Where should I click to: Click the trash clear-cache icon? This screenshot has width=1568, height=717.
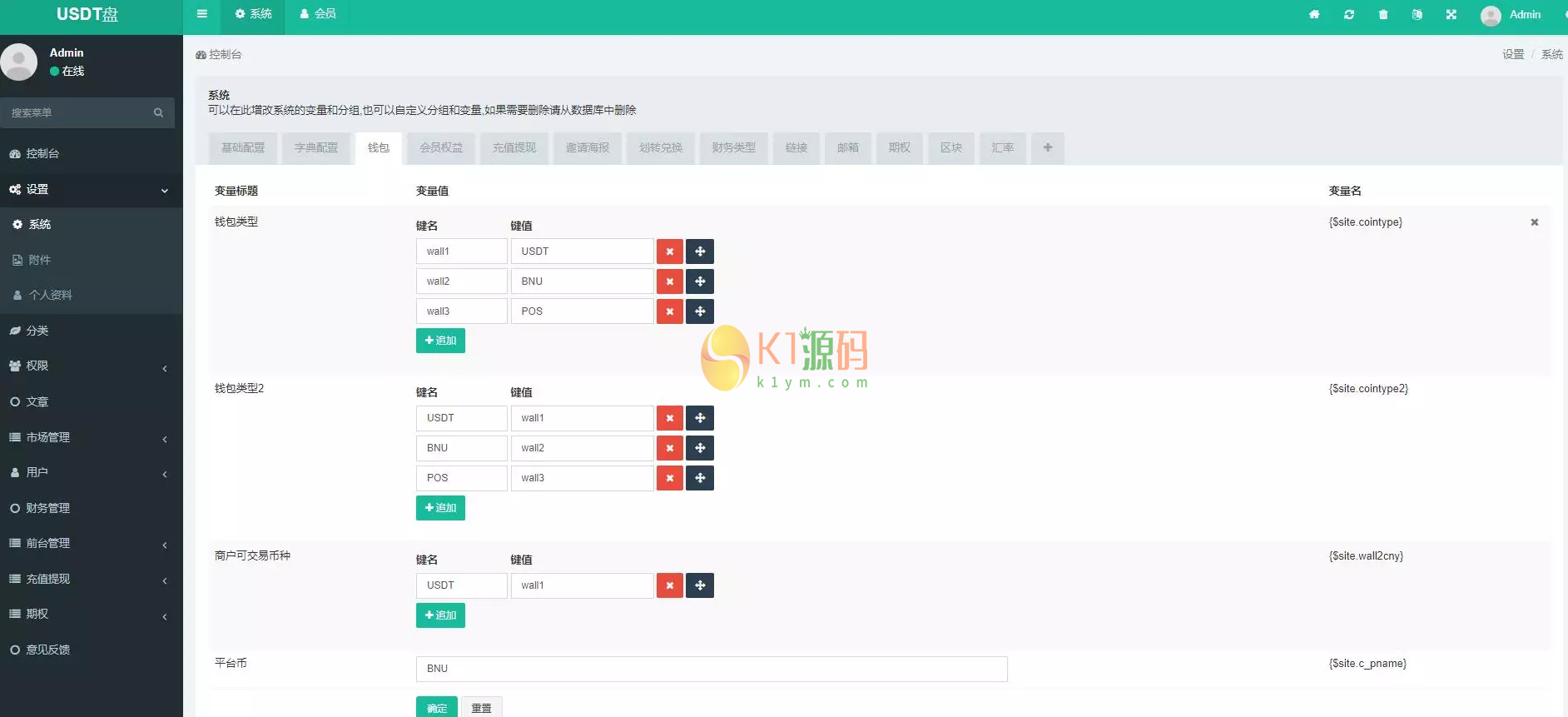coord(1383,14)
